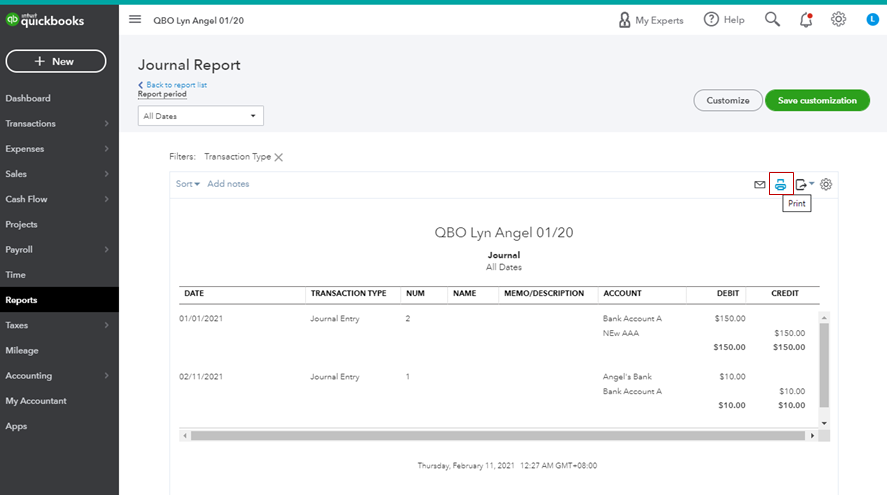Expand Payroll sidebar menu
887x495 pixels.
59,249
